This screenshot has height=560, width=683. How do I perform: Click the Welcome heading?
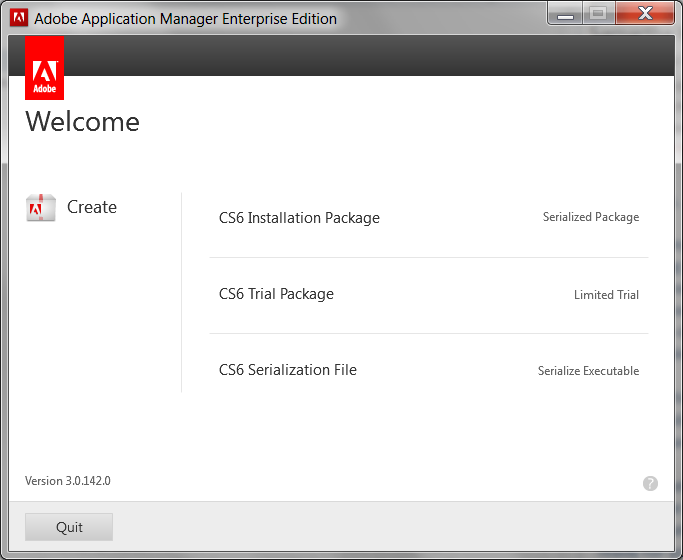[x=82, y=121]
